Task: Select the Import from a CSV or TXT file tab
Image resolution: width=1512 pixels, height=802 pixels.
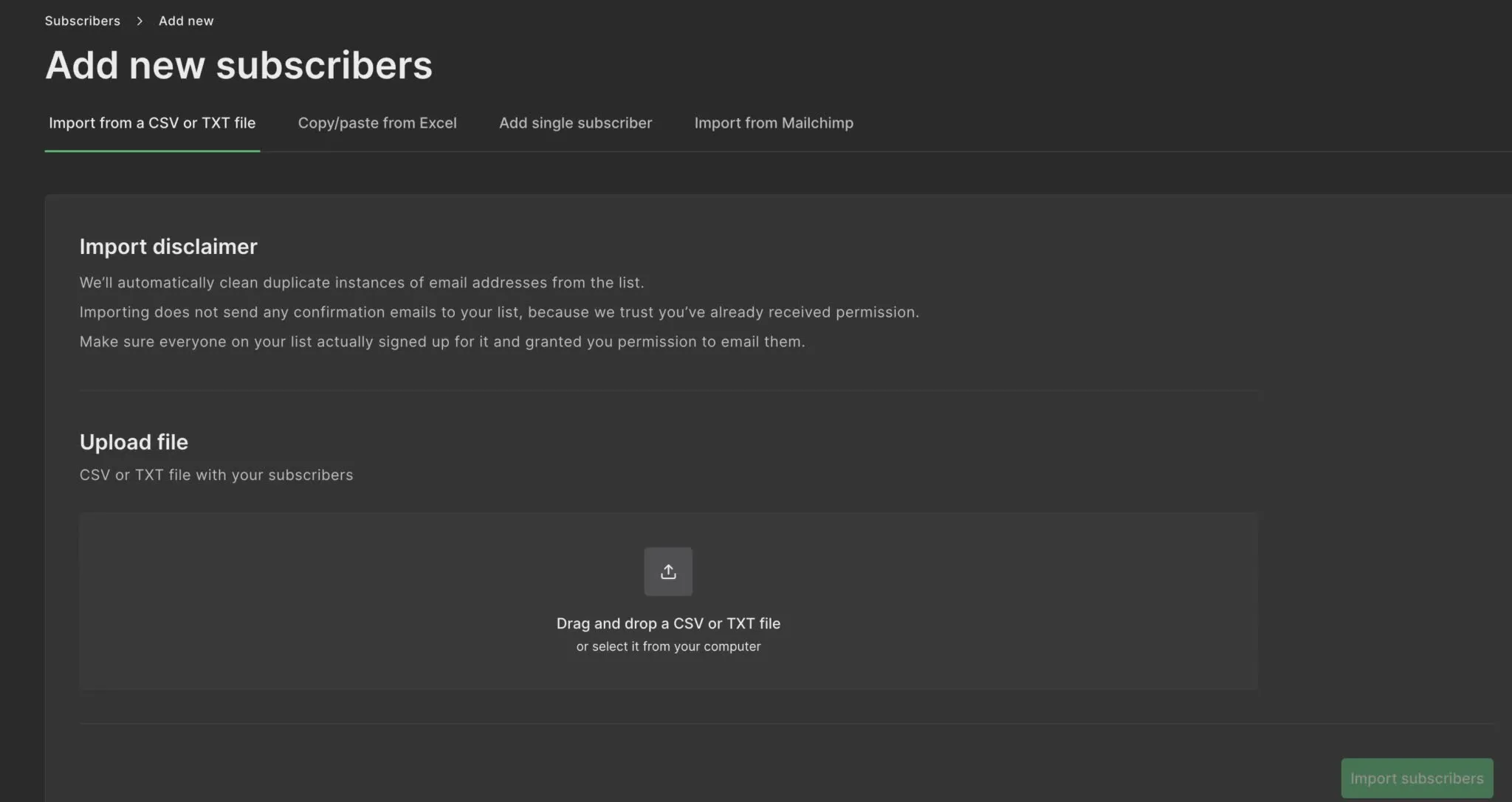Action: [152, 123]
